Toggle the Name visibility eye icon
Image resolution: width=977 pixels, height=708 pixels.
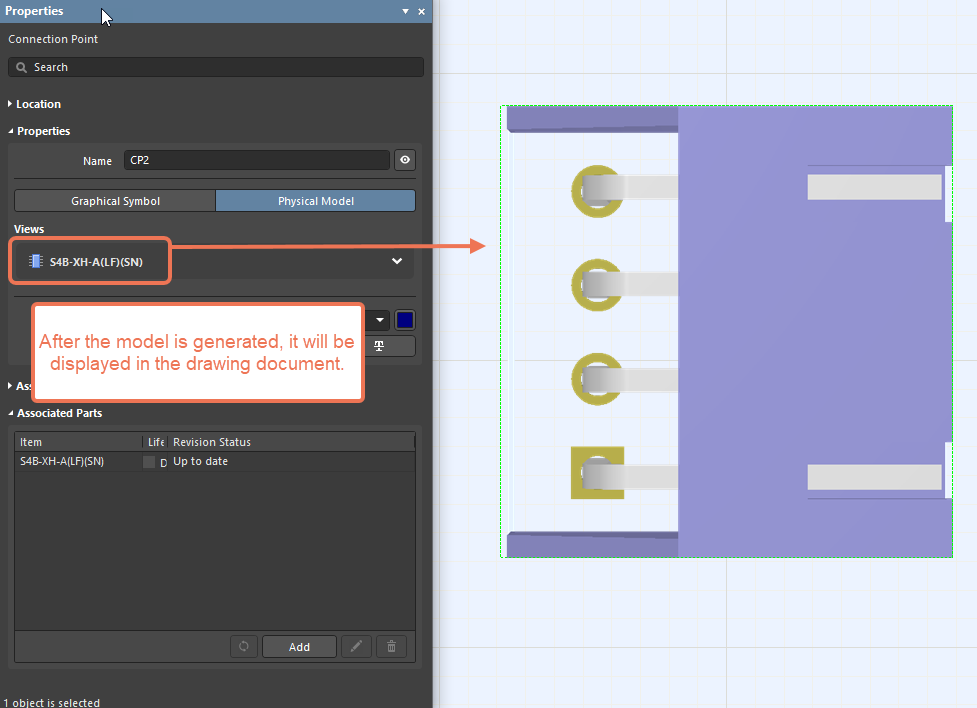(405, 160)
